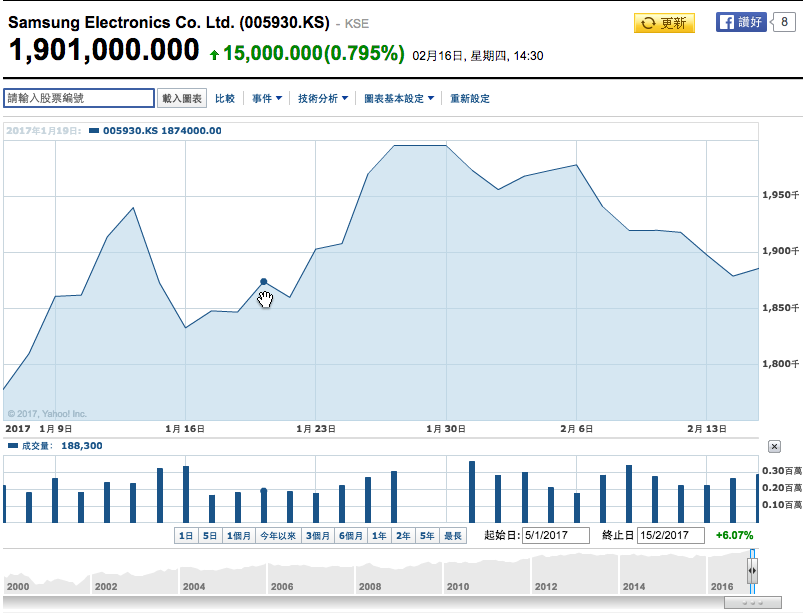This screenshot has width=811, height=613.
Task: Click the 02月16日 星期四 14:30 timestamp
Action: pyautogui.click(x=477, y=56)
